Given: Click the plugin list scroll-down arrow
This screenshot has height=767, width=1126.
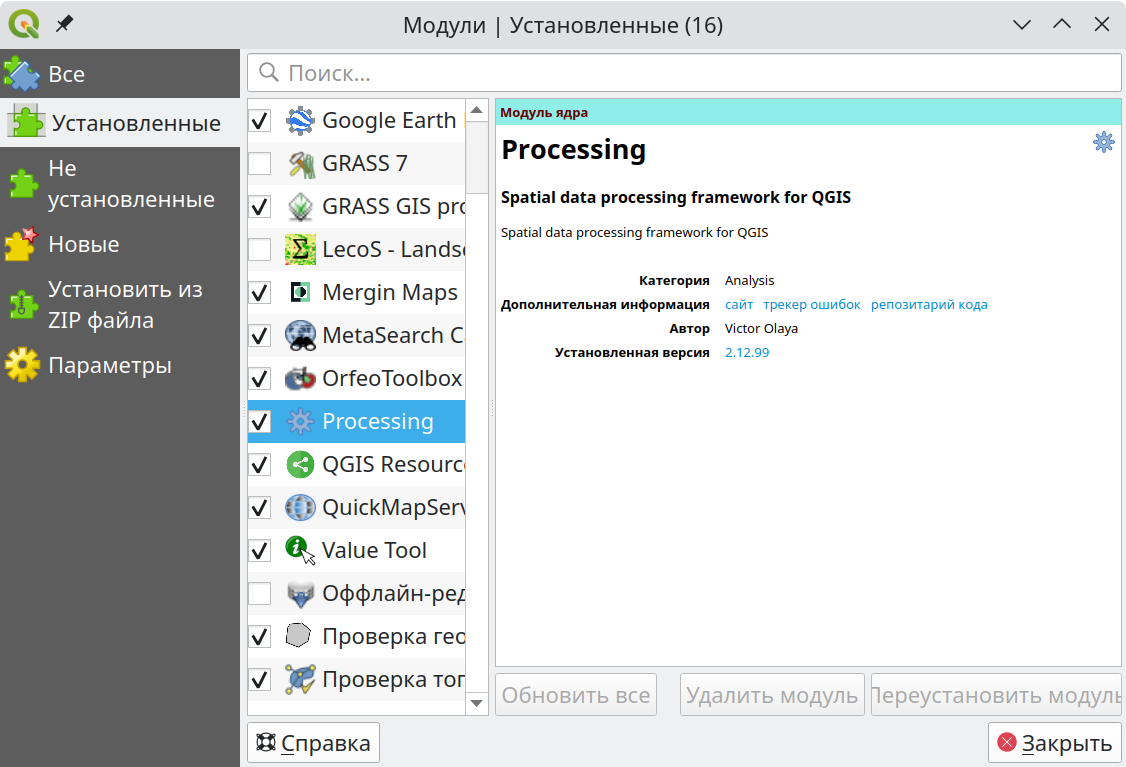Looking at the screenshot, I should pyautogui.click(x=476, y=703).
